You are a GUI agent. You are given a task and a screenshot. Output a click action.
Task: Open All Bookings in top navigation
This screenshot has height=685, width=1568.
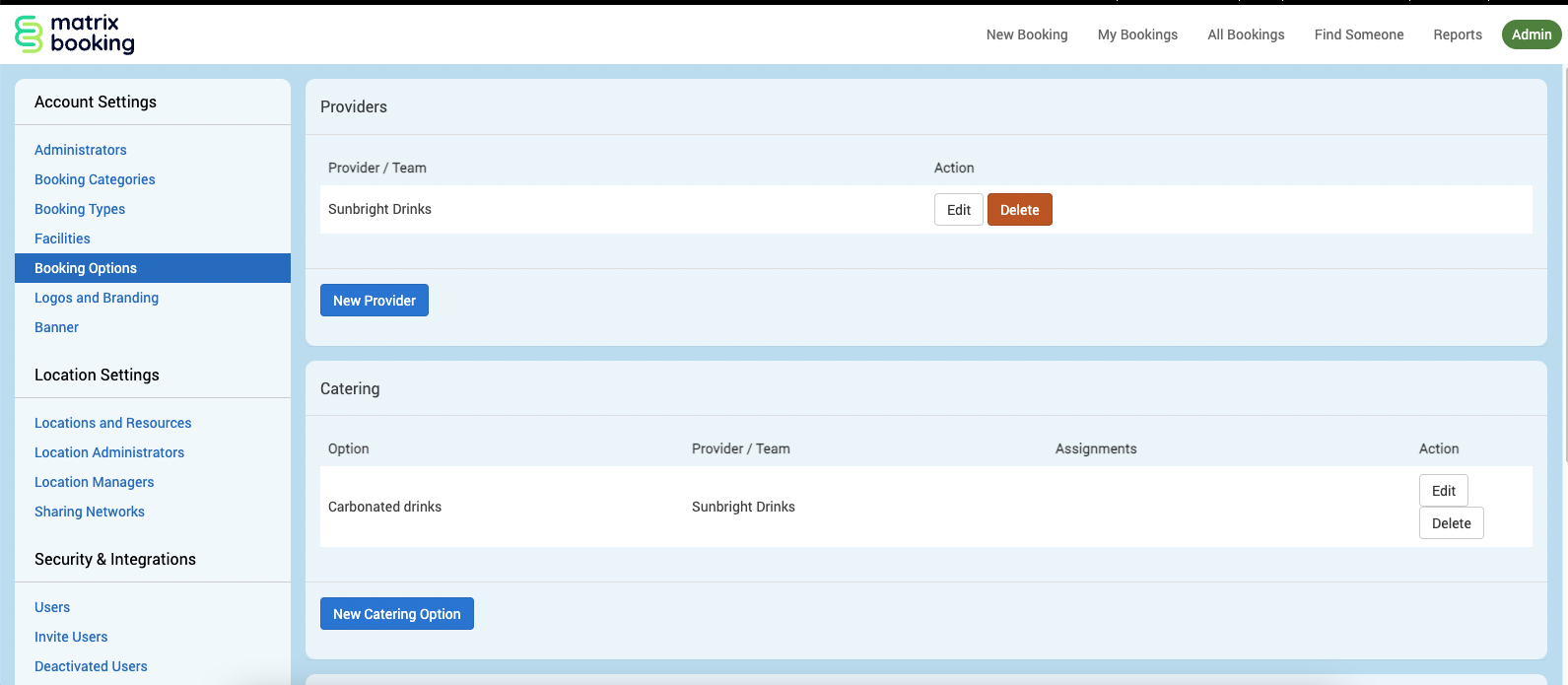click(x=1246, y=34)
